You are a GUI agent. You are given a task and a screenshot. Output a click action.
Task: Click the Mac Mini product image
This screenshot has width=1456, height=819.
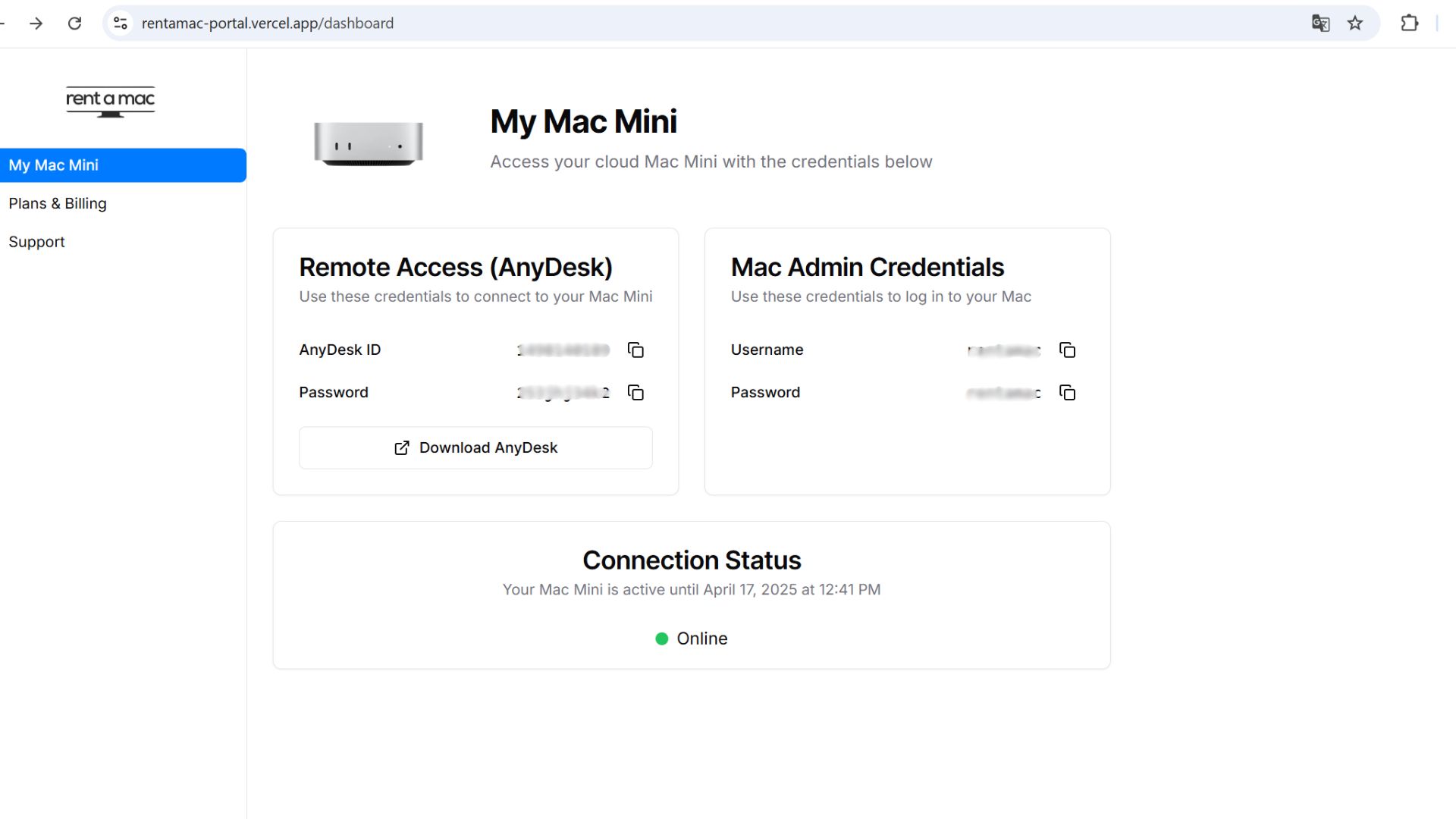pos(369,143)
